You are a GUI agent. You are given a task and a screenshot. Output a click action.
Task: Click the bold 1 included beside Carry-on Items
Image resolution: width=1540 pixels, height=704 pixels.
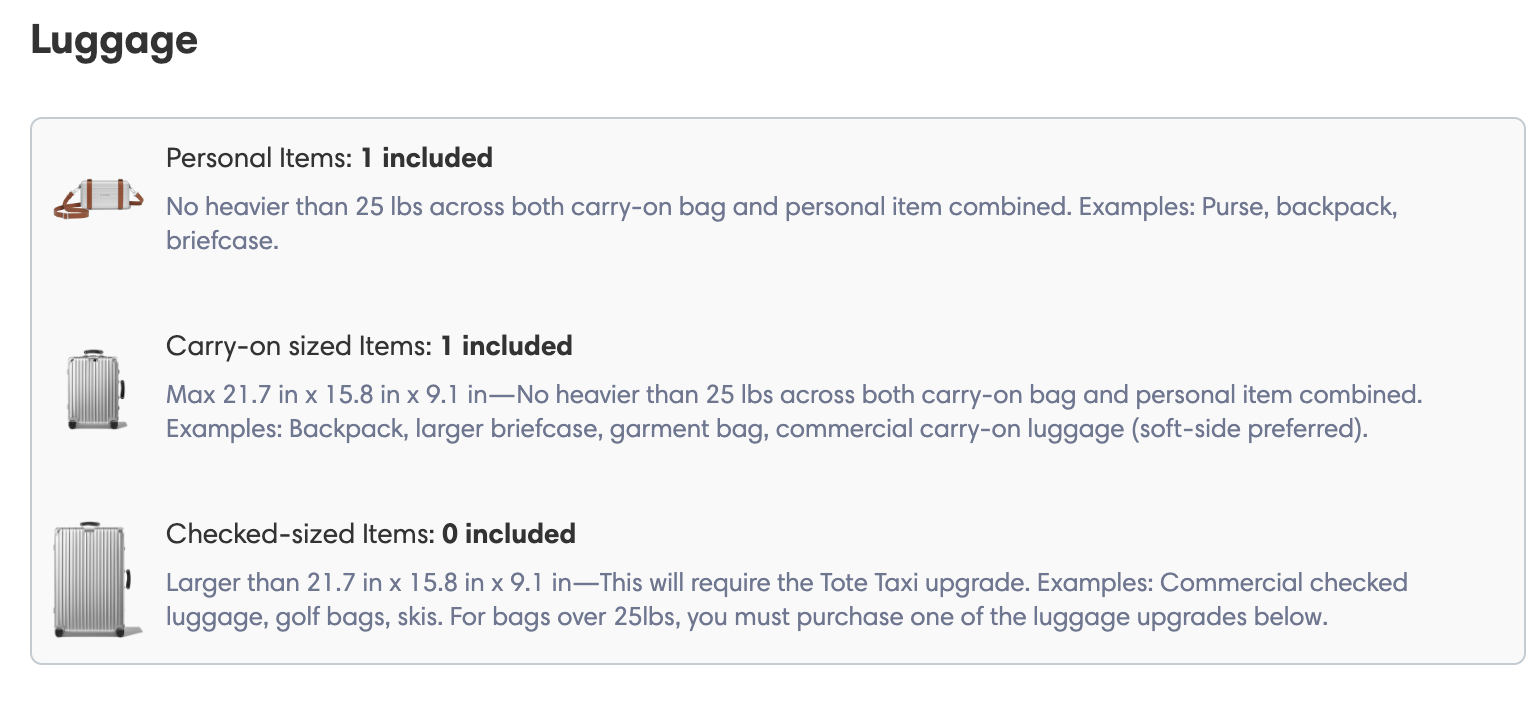(507, 346)
